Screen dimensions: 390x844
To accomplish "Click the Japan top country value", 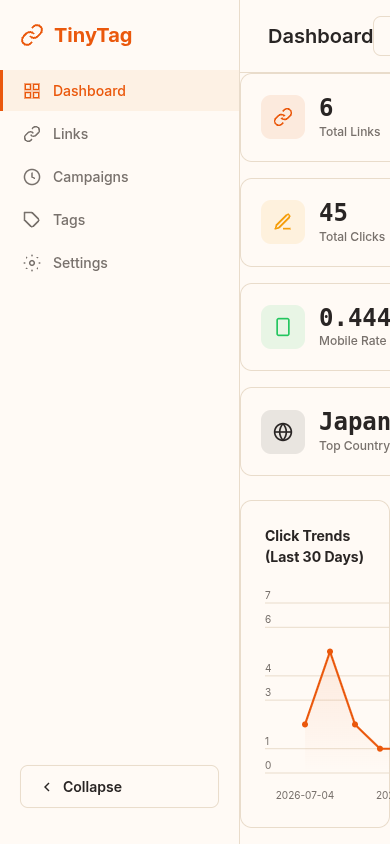I will click(354, 421).
